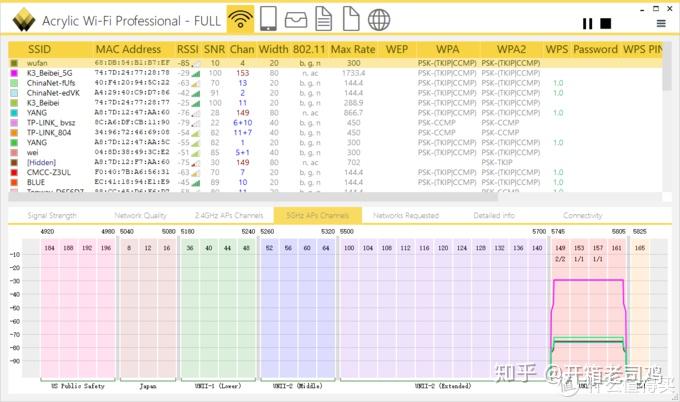Sort by MAC Address column header

pyautogui.click(x=128, y=49)
